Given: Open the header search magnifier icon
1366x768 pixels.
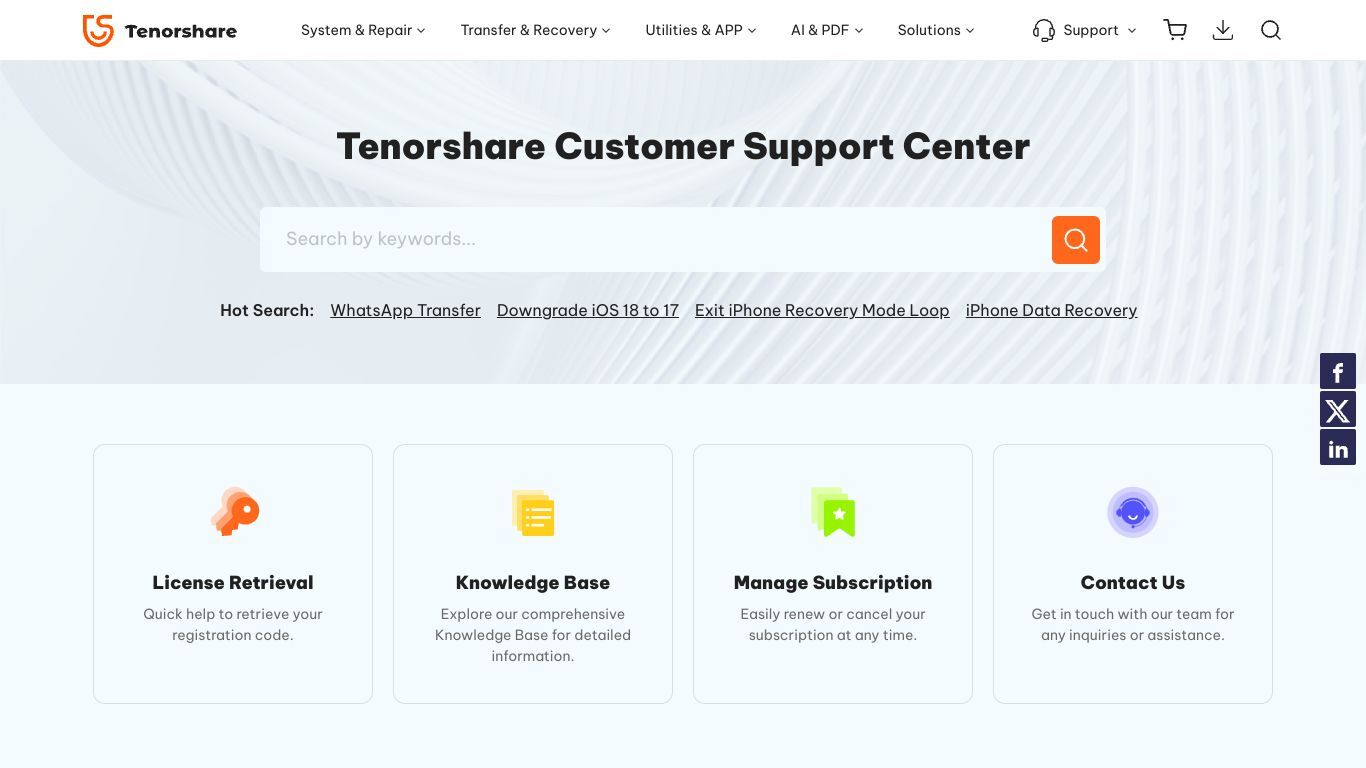Looking at the screenshot, I should click(x=1271, y=30).
